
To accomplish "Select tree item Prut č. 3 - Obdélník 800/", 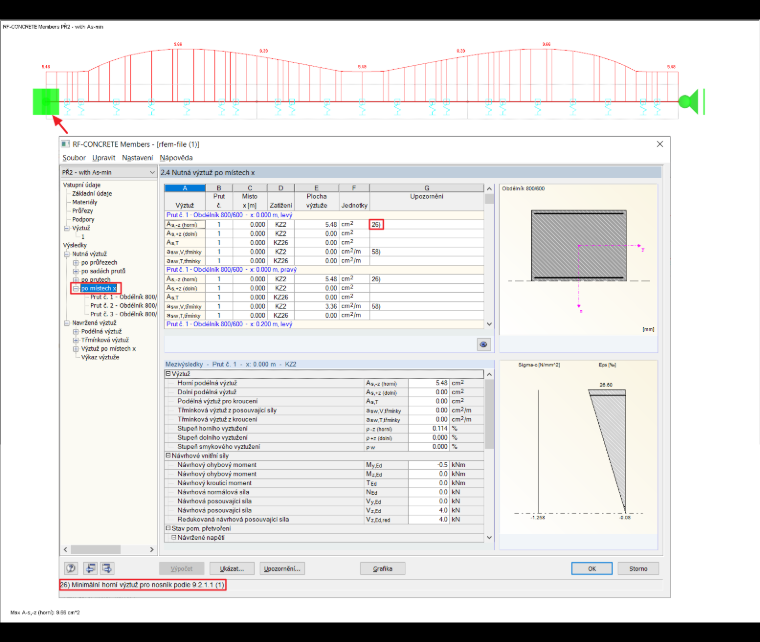I will (x=123, y=314).
